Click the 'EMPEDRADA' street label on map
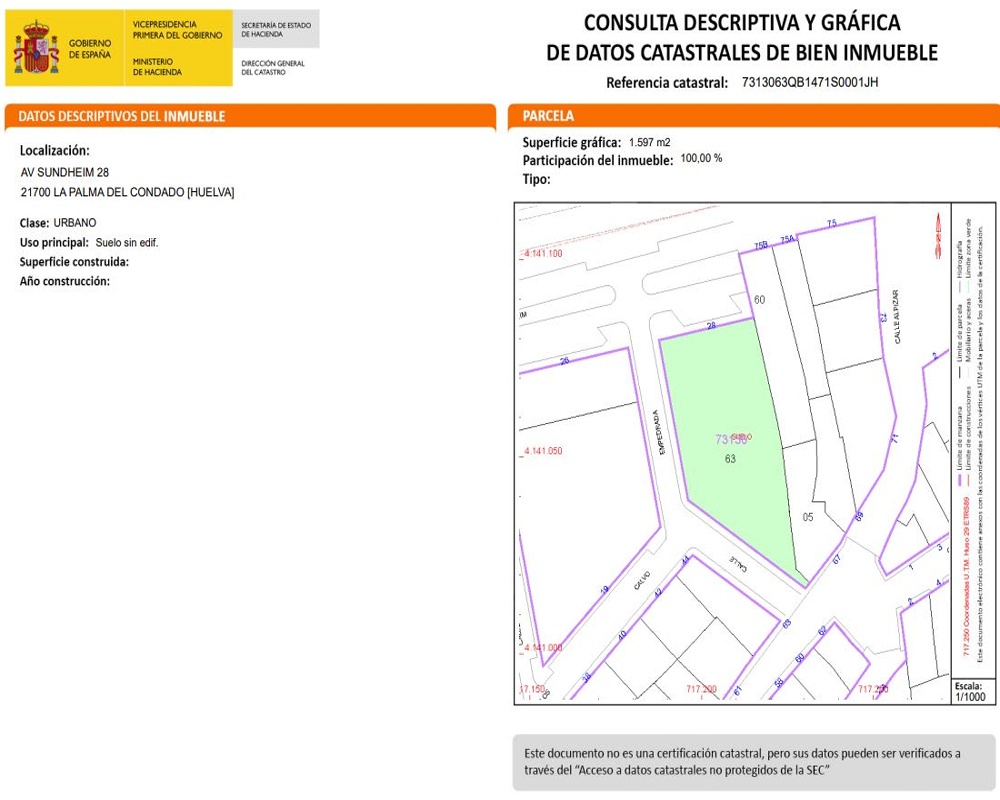The width and height of the screenshot is (1000, 800). [x=659, y=432]
